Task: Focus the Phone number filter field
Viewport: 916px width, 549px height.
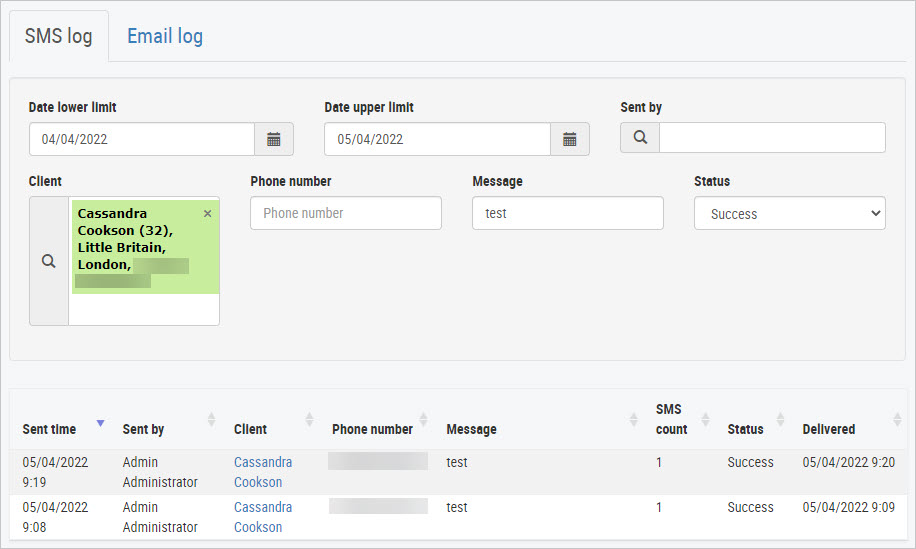Action: click(x=346, y=213)
